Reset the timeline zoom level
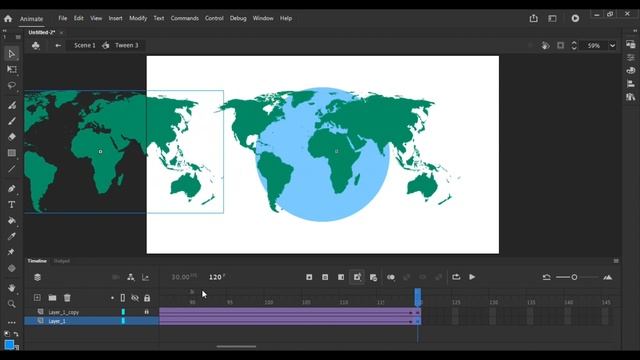 pyautogui.click(x=547, y=277)
